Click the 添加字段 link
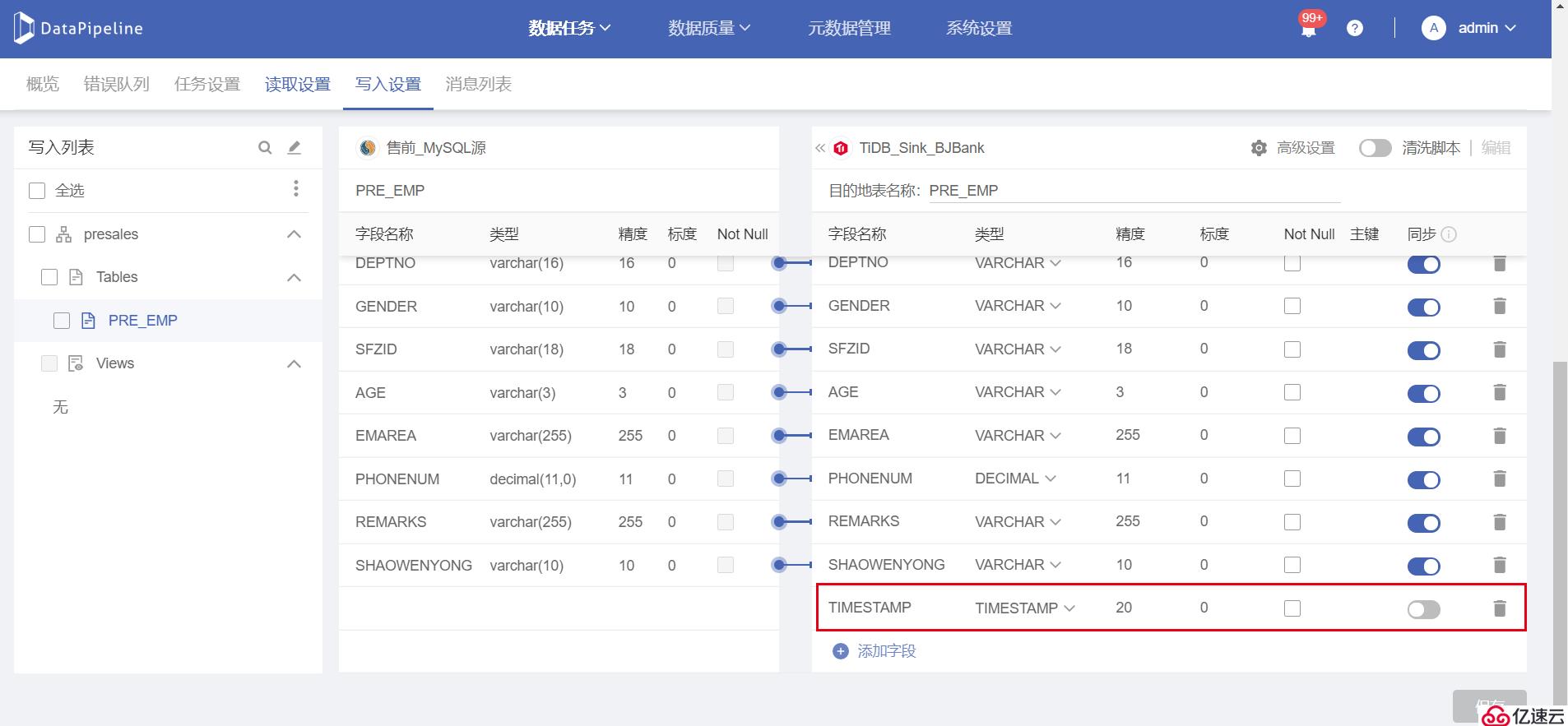Screen dimensions: 1568x726 point(887,651)
